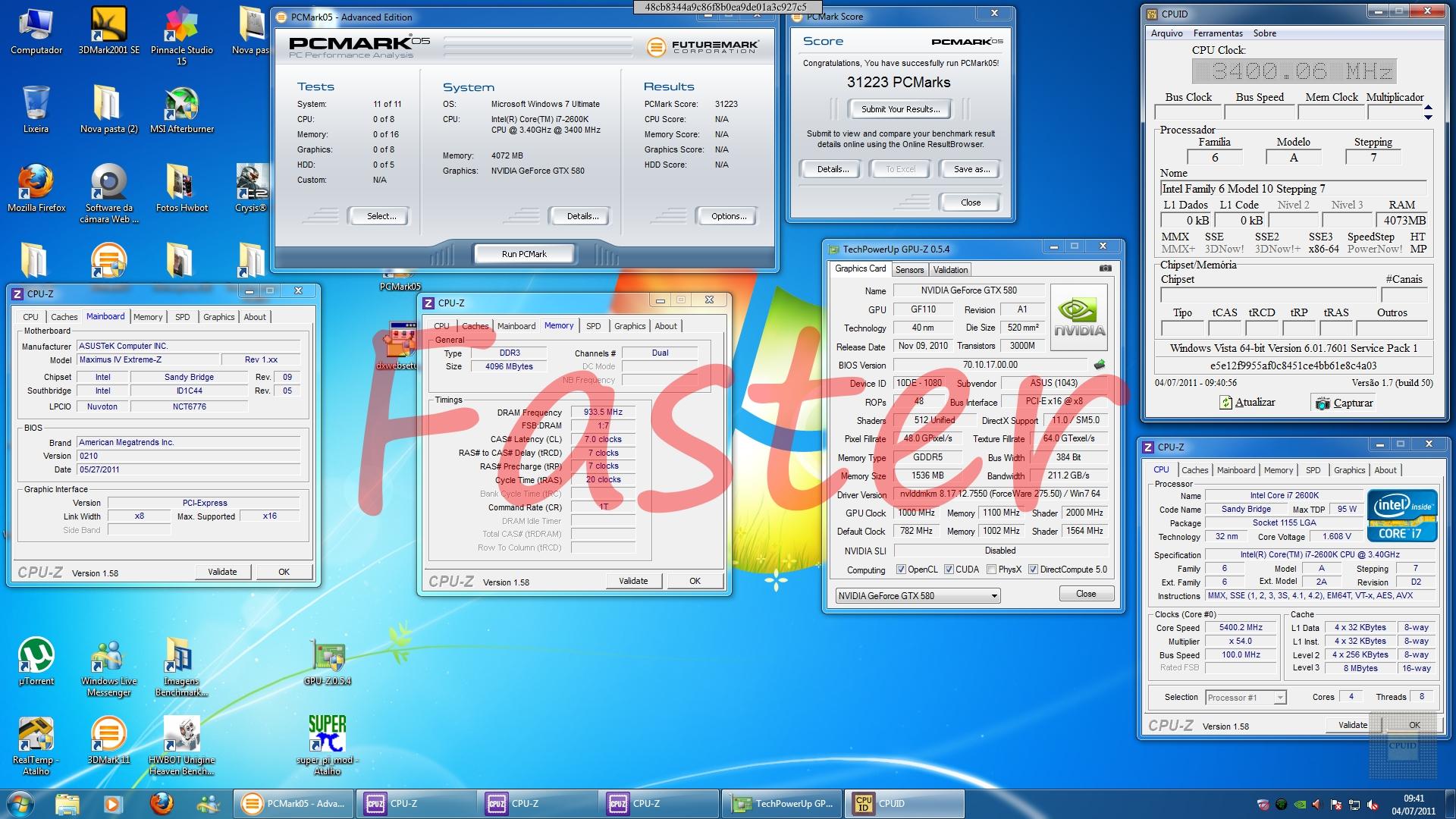Switch to TechPowerUp GPU-Z taskbar button
1456x819 pixels.
(781, 804)
